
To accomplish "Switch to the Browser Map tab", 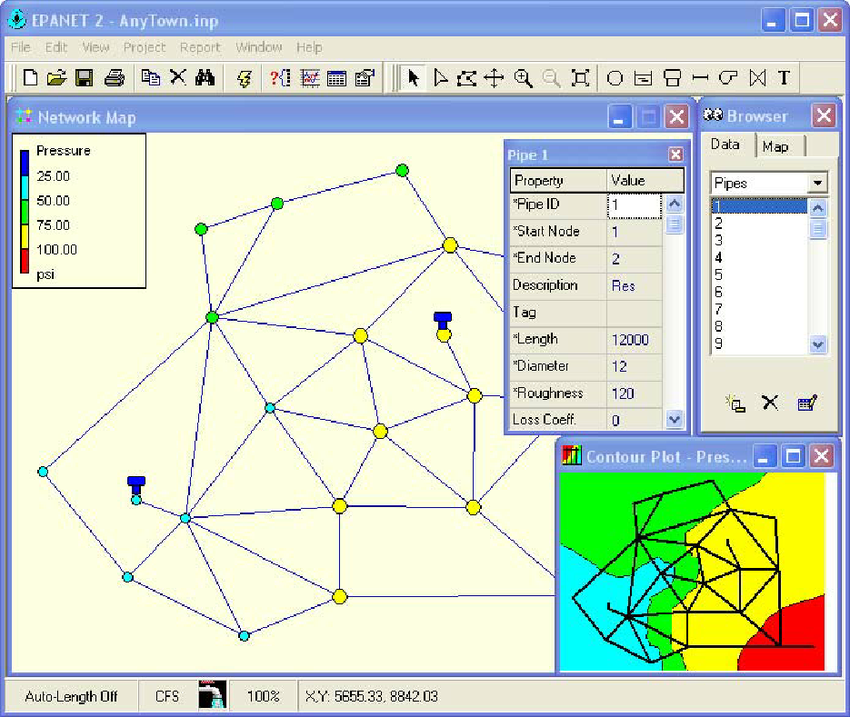I will click(x=776, y=147).
